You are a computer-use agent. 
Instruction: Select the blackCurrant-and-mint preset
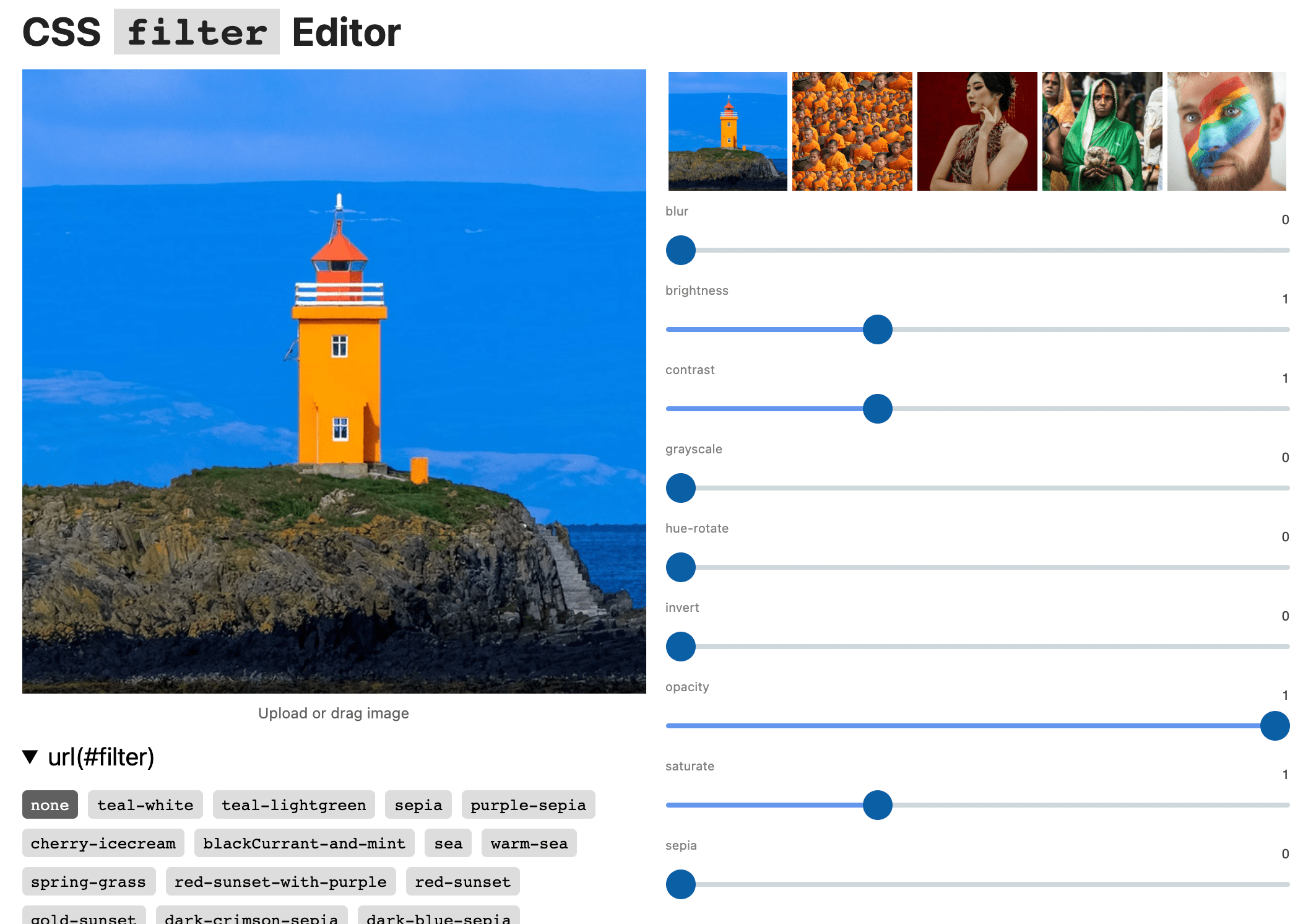point(305,843)
